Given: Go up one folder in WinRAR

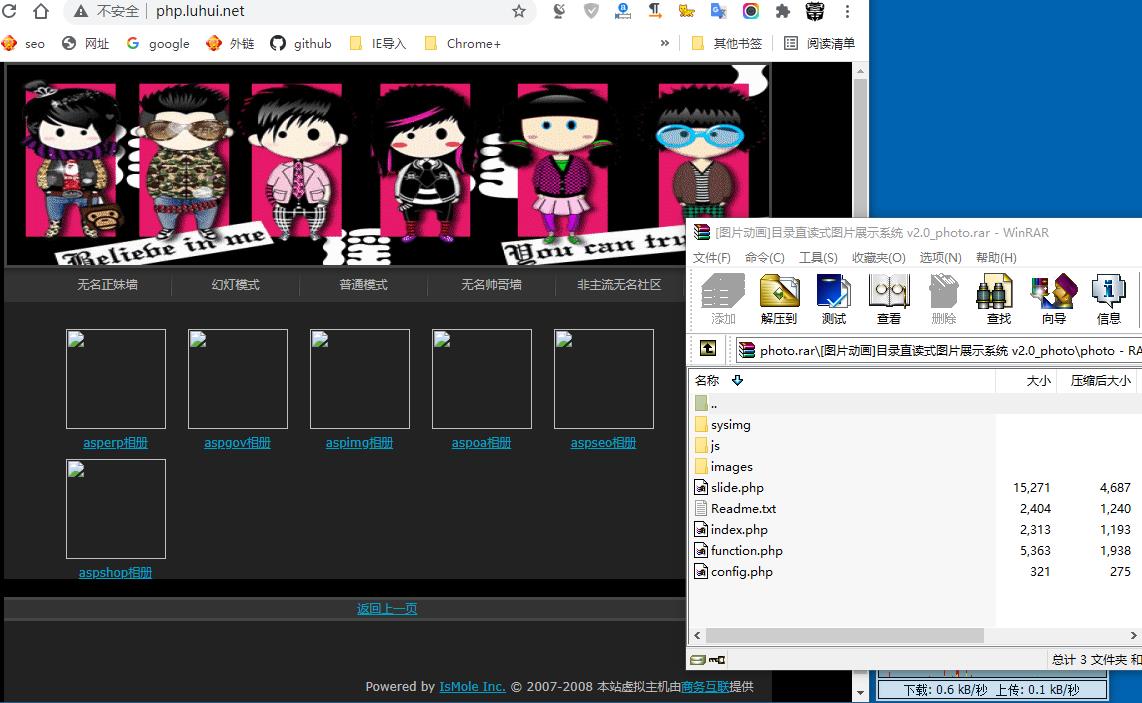Looking at the screenshot, I should [708, 348].
